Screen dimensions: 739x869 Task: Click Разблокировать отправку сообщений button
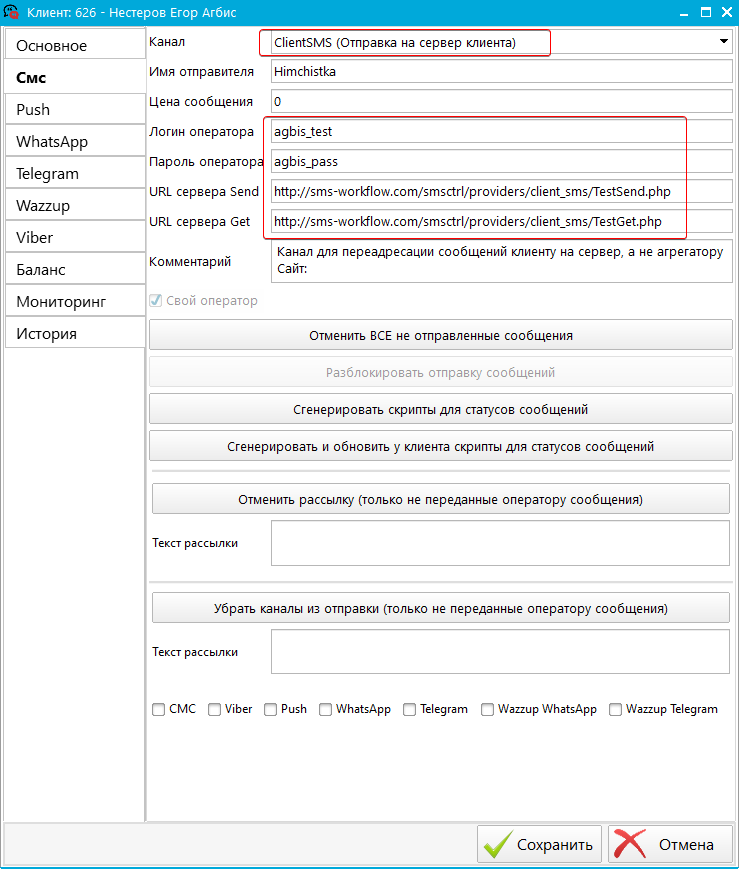coord(441,372)
